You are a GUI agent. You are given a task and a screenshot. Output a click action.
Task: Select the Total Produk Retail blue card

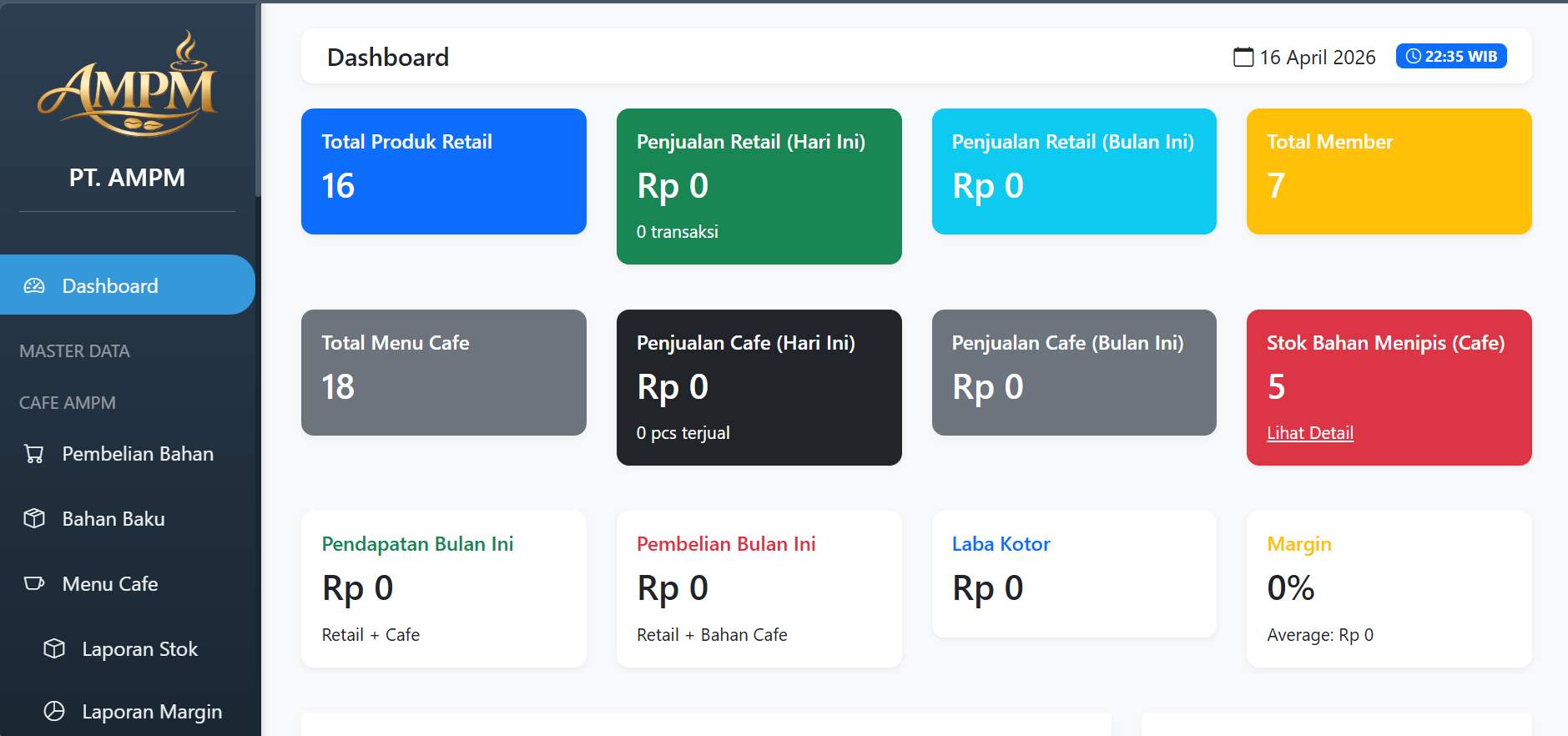(x=443, y=171)
